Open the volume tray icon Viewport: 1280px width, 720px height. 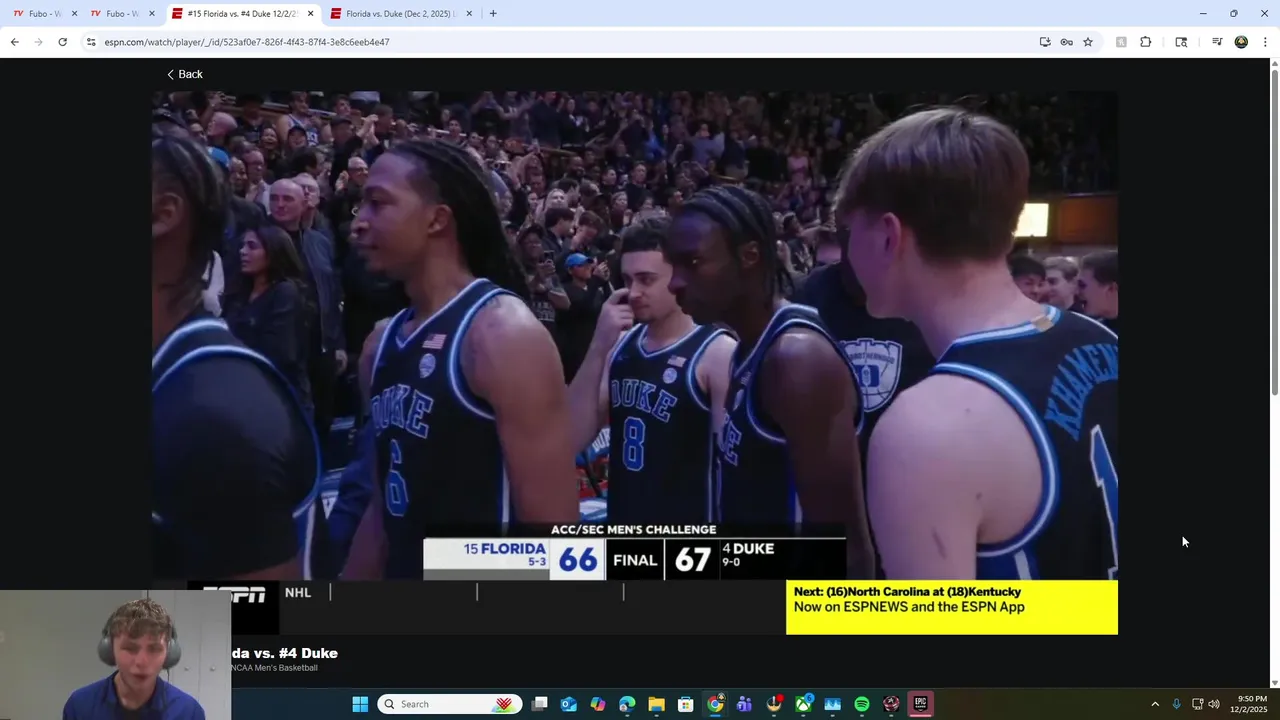coord(1214,704)
